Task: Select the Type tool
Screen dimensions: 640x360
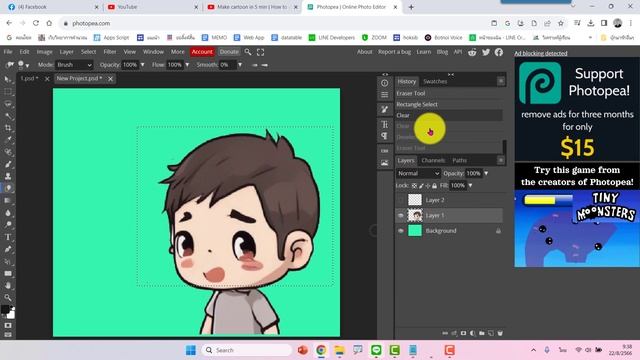Action: click(8, 237)
